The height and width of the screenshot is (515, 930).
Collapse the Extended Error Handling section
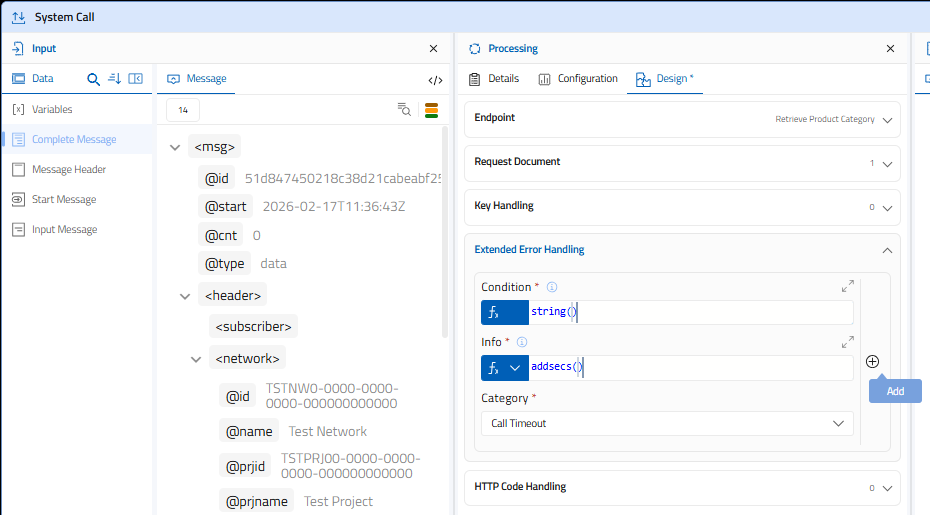pos(886,250)
